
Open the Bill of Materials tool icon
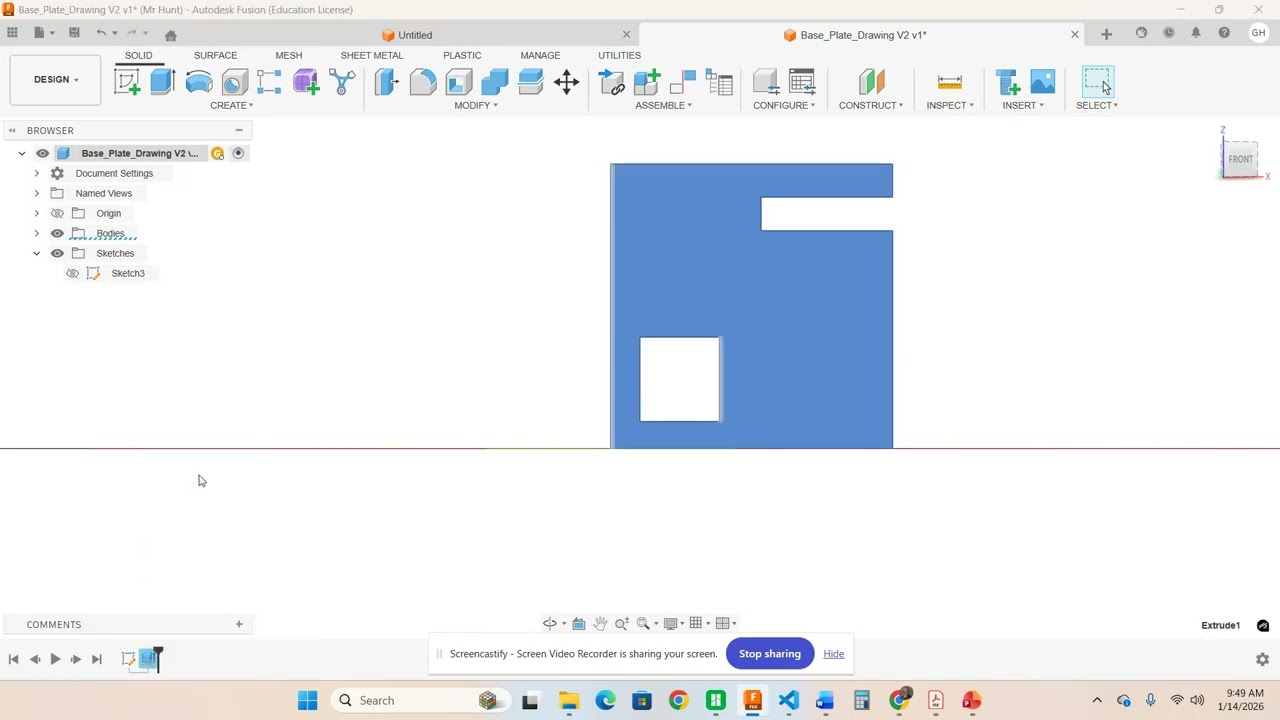tap(719, 82)
